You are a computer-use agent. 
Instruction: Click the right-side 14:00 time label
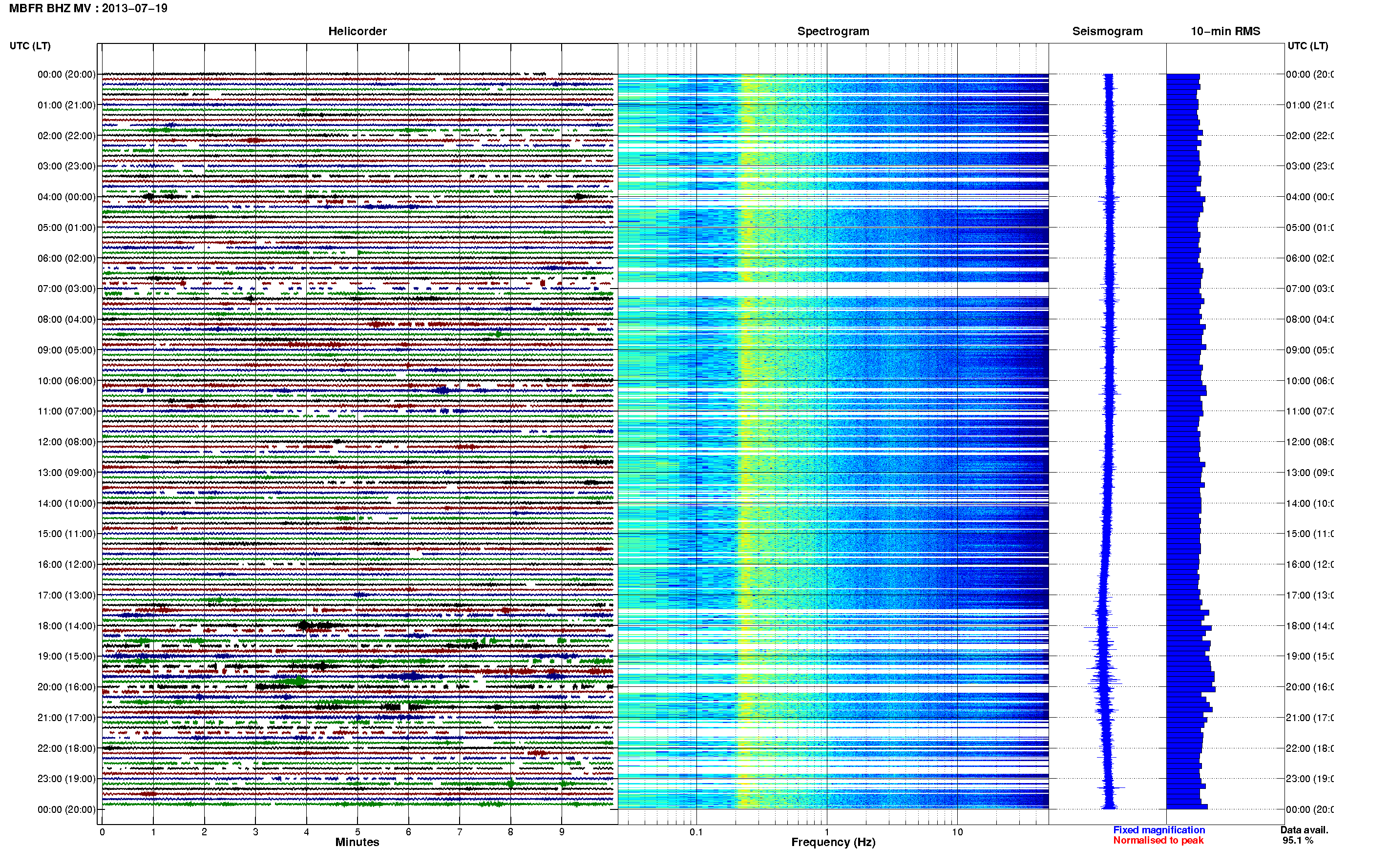click(x=1309, y=503)
